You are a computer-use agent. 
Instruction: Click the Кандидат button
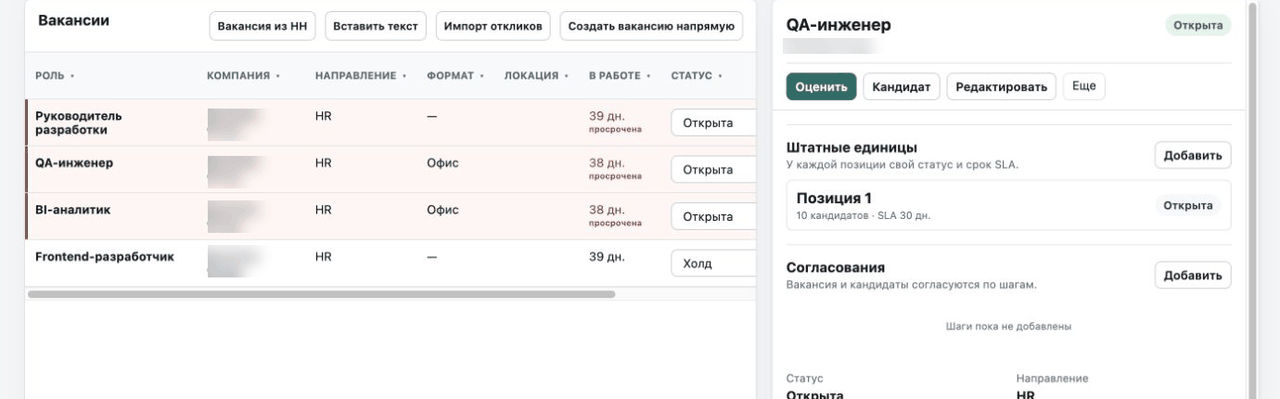click(x=901, y=87)
